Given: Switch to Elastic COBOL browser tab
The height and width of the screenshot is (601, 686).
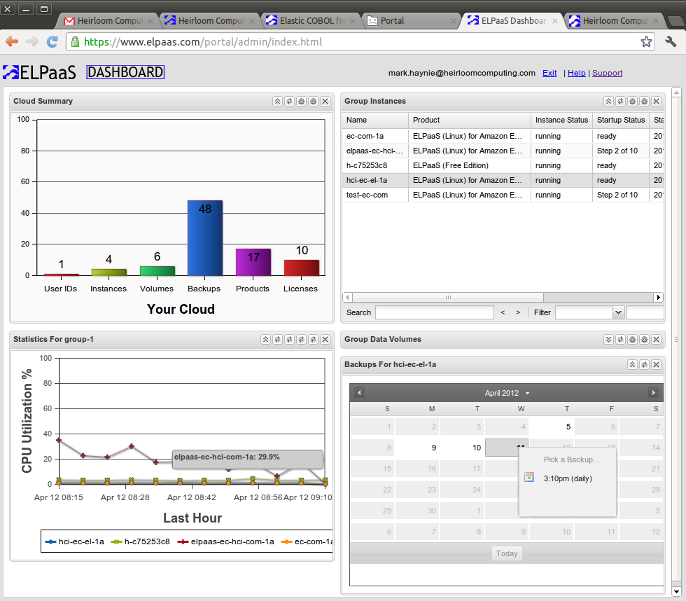Looking at the screenshot, I should pos(311,21).
